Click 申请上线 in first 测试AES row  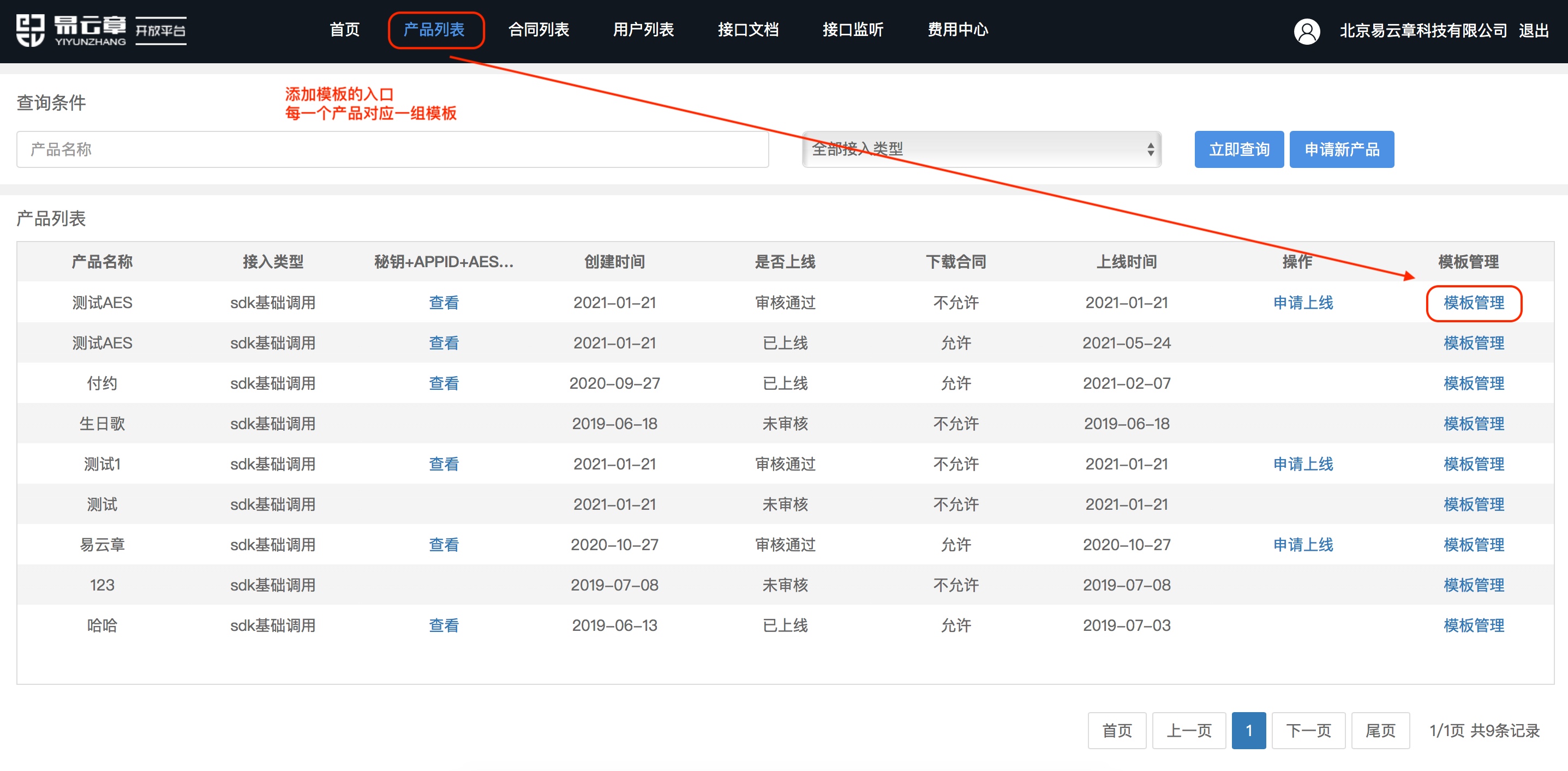click(x=1303, y=303)
